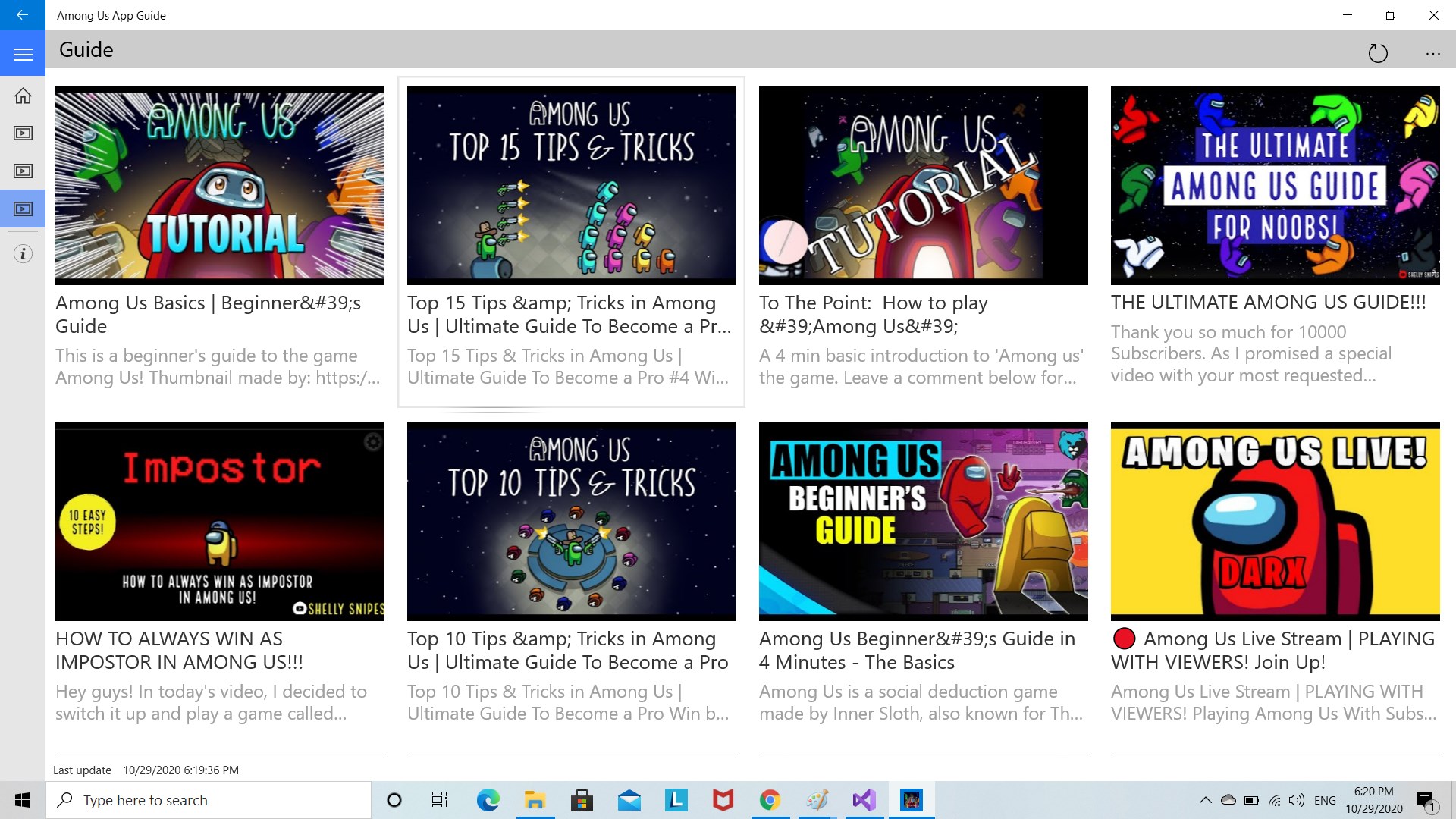Show hidden system tray icons chevron

click(1204, 800)
